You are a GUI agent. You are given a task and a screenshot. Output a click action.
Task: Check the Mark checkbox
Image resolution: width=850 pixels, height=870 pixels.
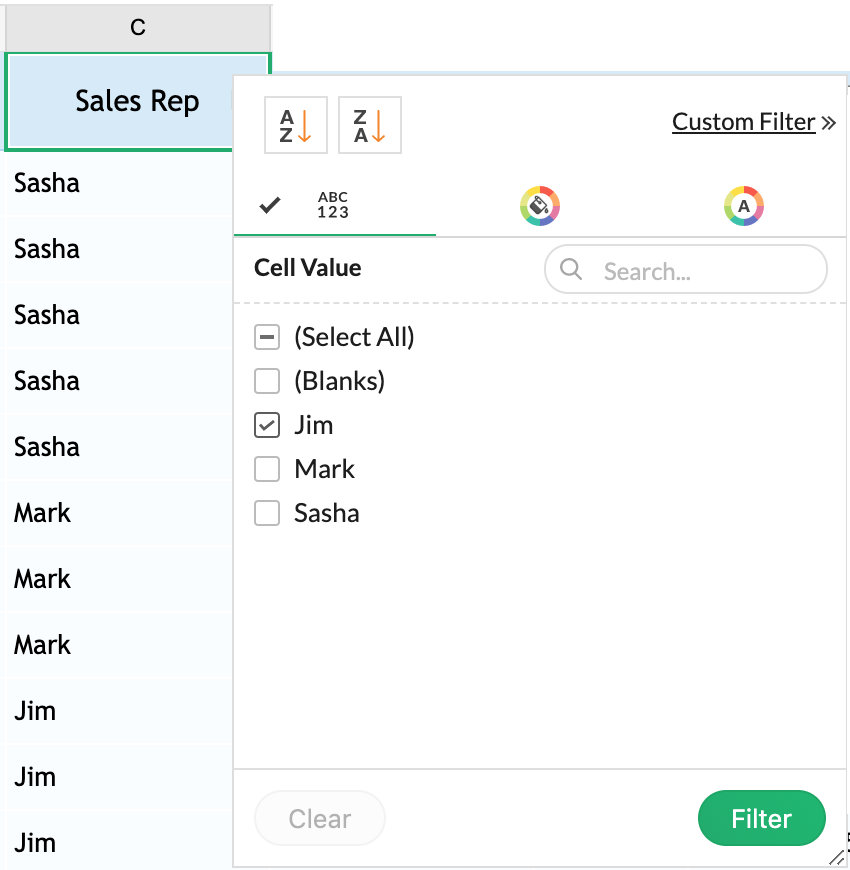(x=267, y=470)
